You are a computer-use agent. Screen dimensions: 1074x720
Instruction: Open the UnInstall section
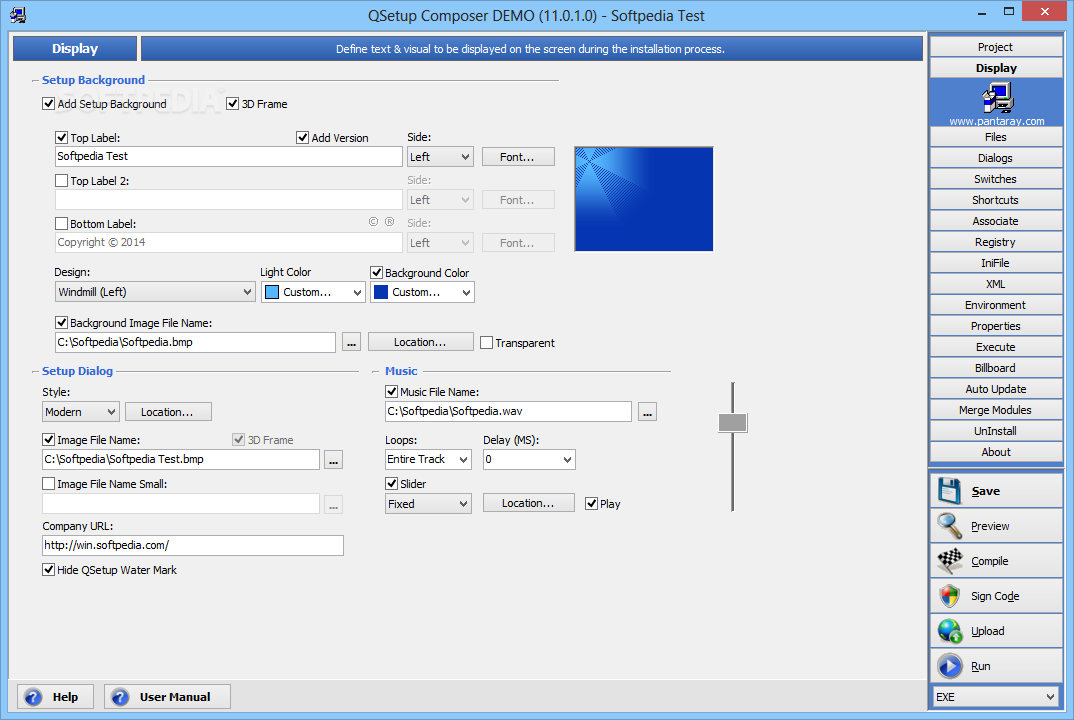tap(996, 431)
